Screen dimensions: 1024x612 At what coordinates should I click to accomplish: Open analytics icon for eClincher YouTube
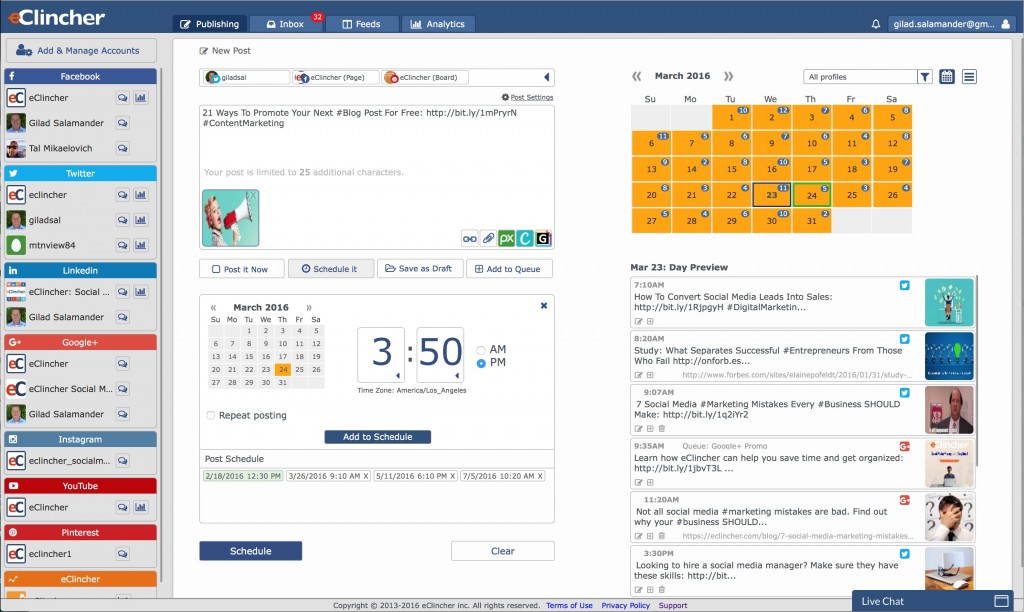coord(140,507)
